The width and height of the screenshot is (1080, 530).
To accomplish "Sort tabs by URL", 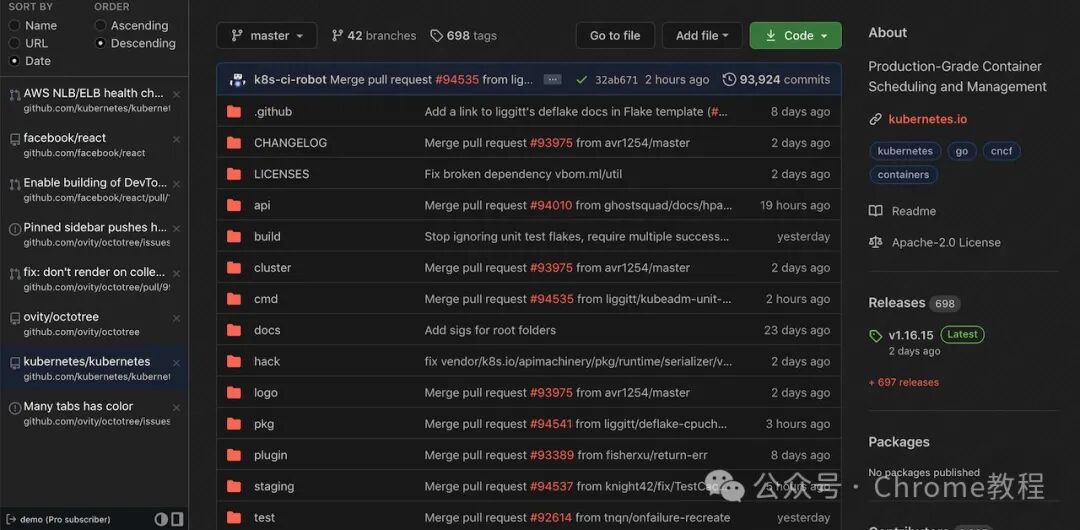I will (14, 43).
